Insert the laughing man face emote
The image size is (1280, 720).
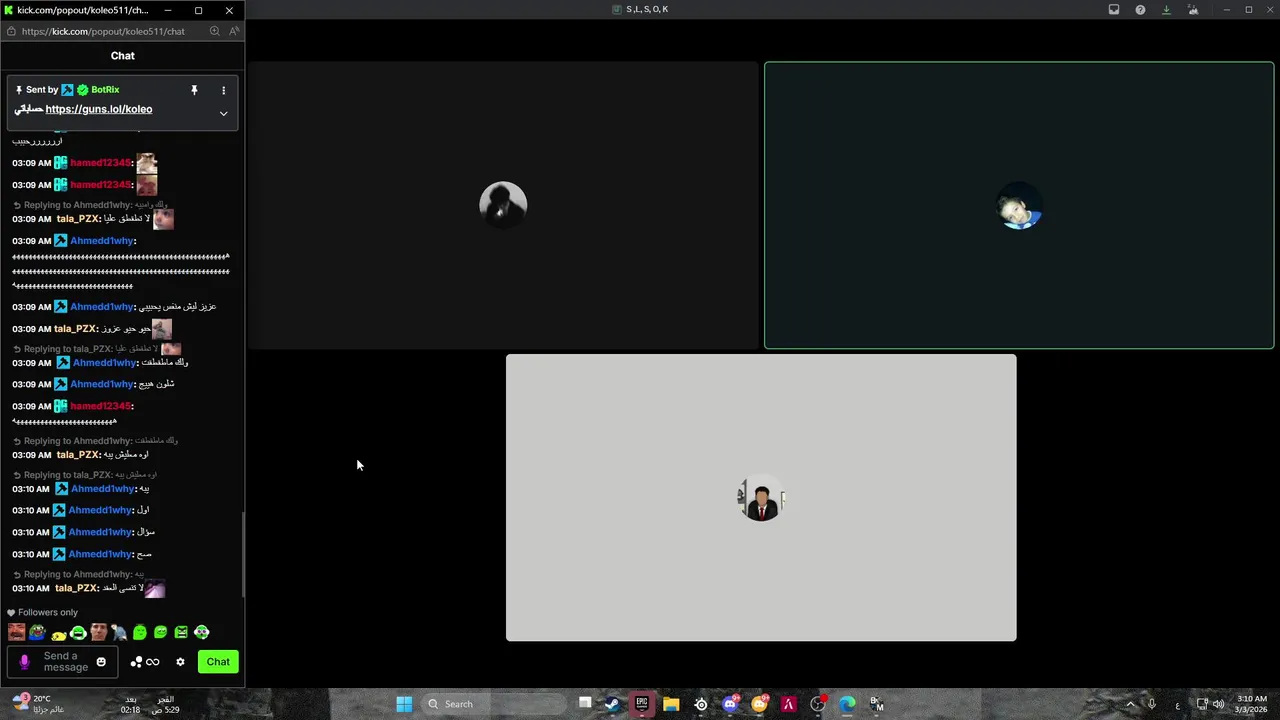point(16,632)
